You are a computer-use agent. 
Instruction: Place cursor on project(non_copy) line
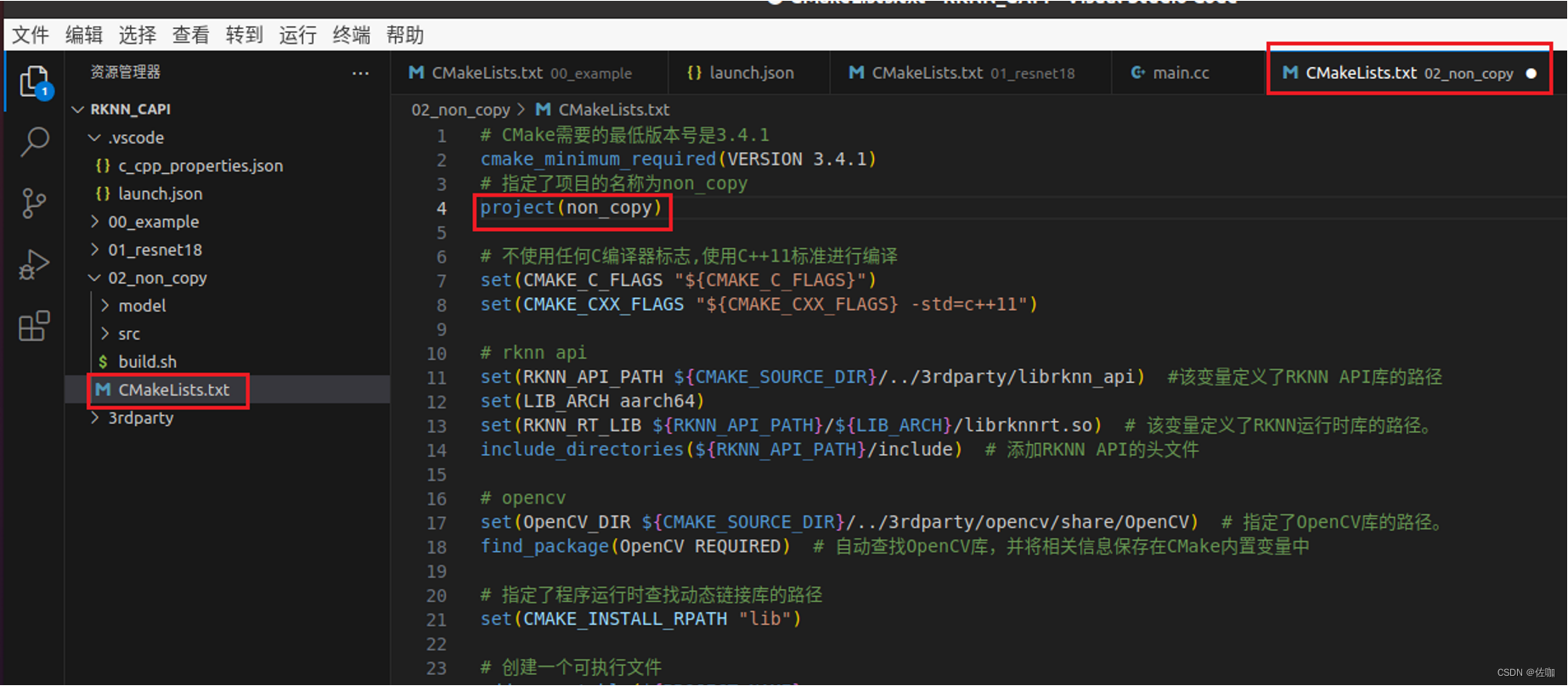coord(571,208)
